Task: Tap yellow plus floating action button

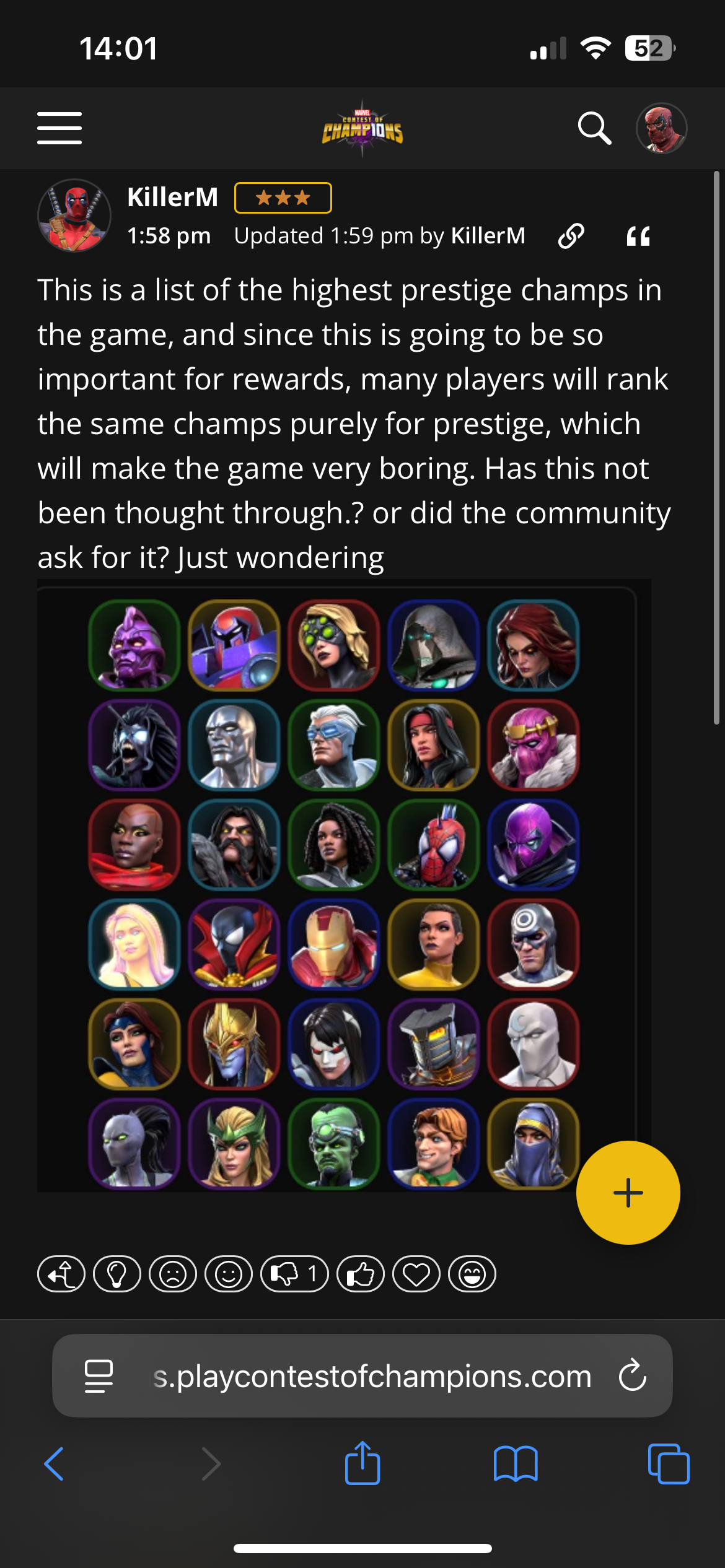Action: tap(628, 1192)
